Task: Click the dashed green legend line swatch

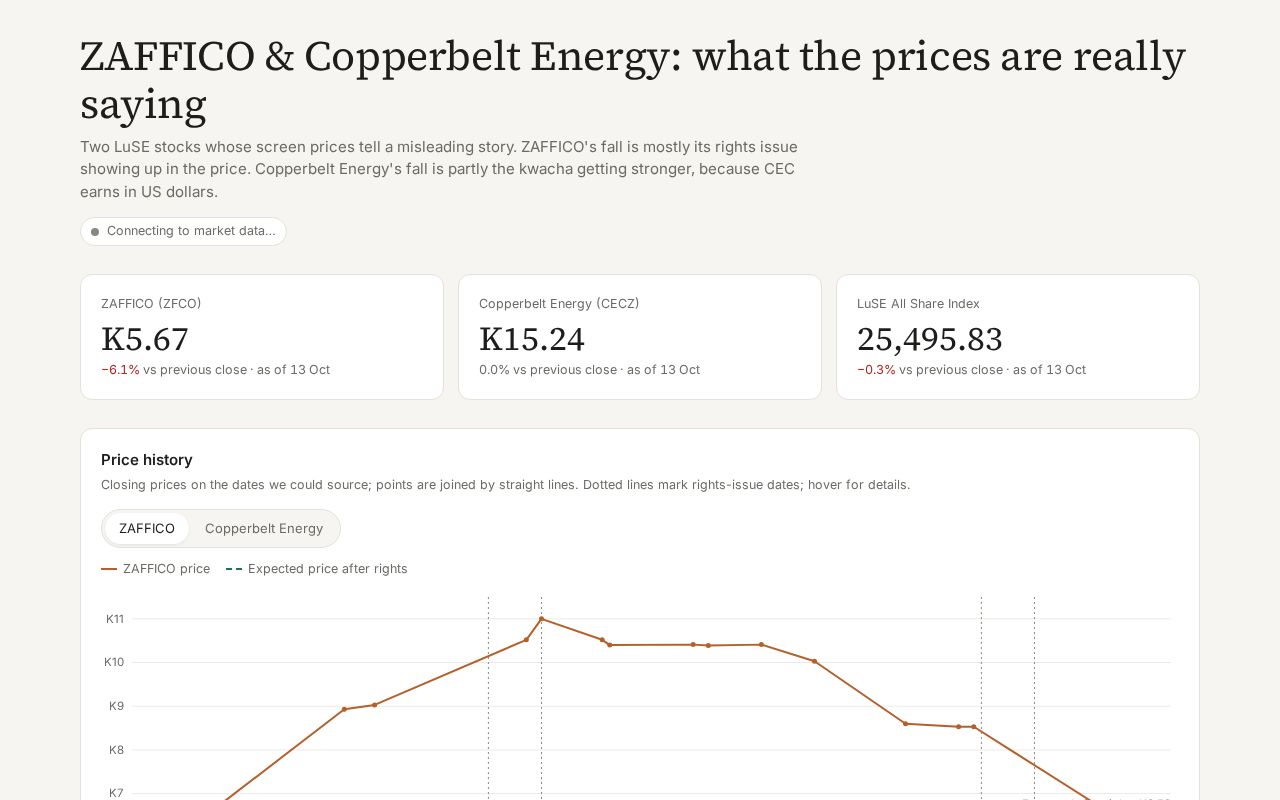Action: tap(234, 569)
